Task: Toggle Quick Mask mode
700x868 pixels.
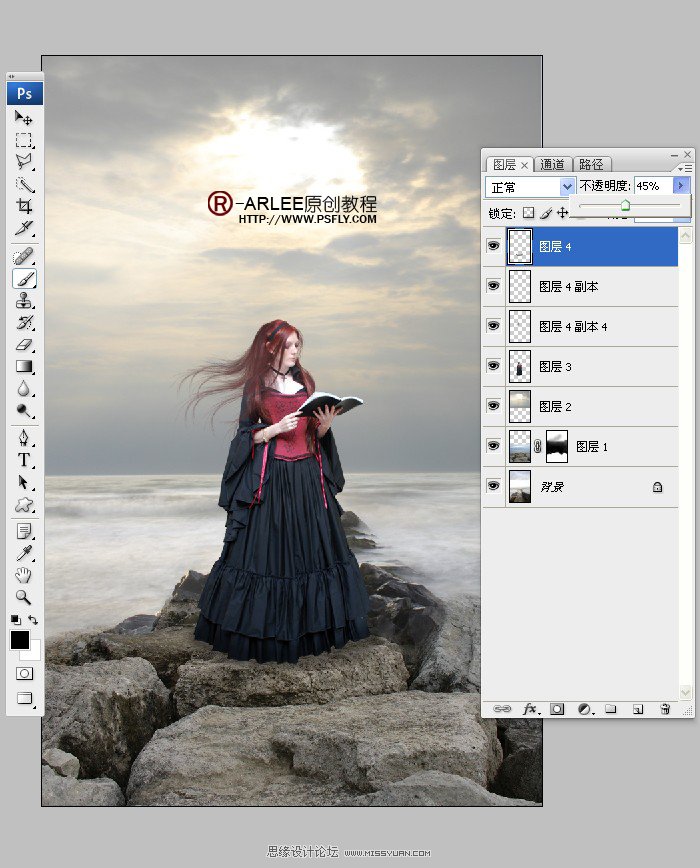Action: pyautogui.click(x=24, y=674)
